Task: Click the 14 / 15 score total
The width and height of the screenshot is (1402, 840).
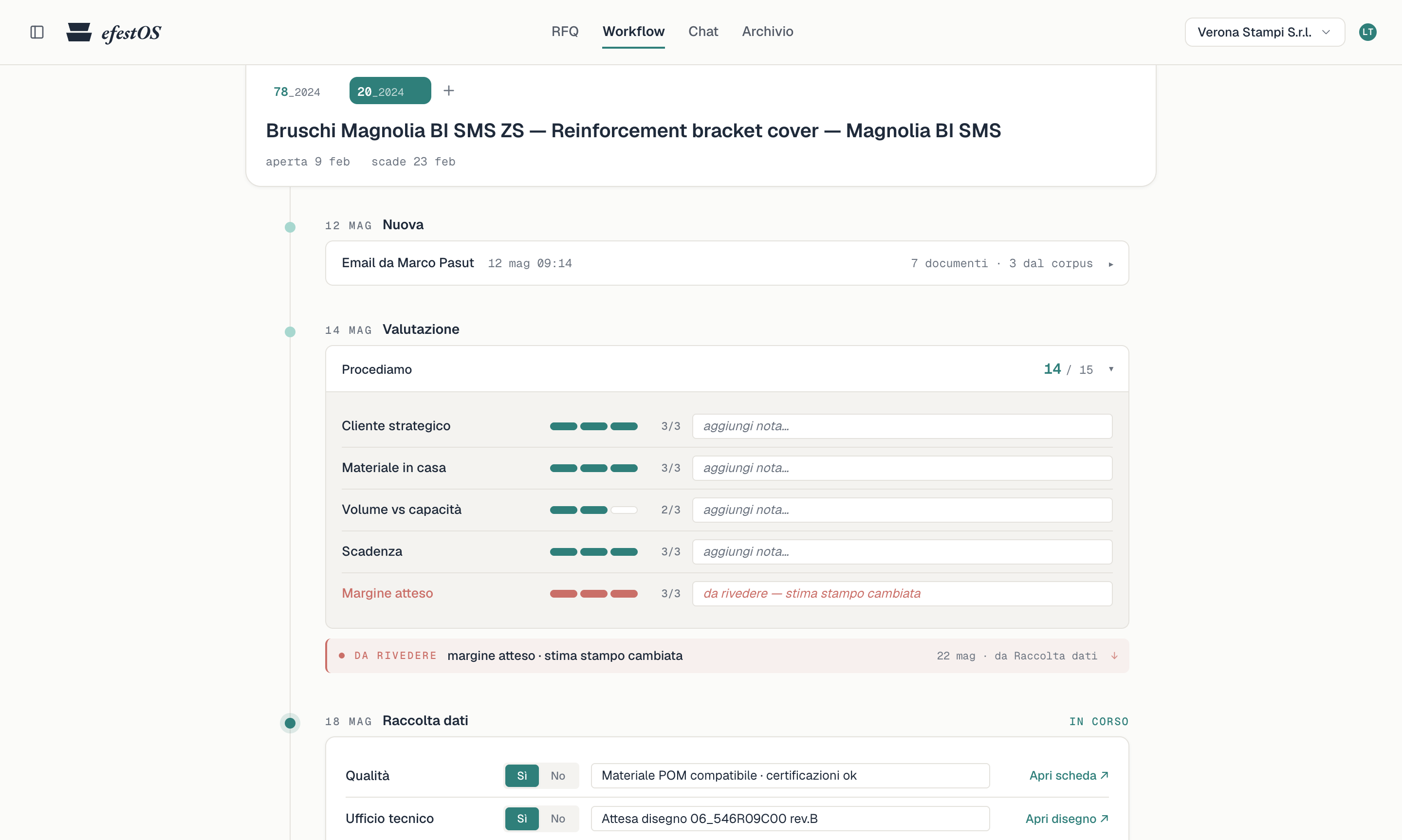Action: (x=1068, y=369)
